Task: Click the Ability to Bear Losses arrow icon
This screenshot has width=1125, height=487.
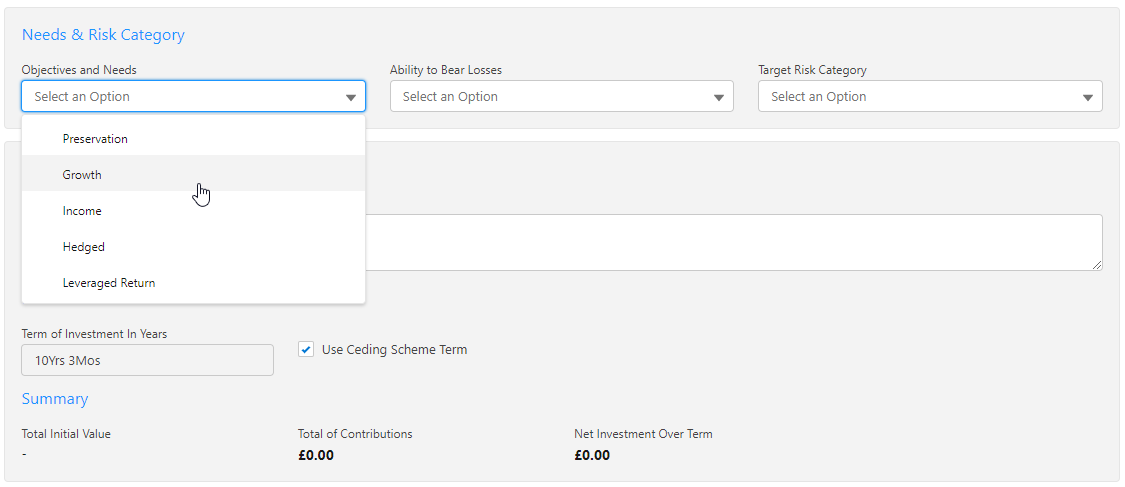Action: (x=719, y=97)
